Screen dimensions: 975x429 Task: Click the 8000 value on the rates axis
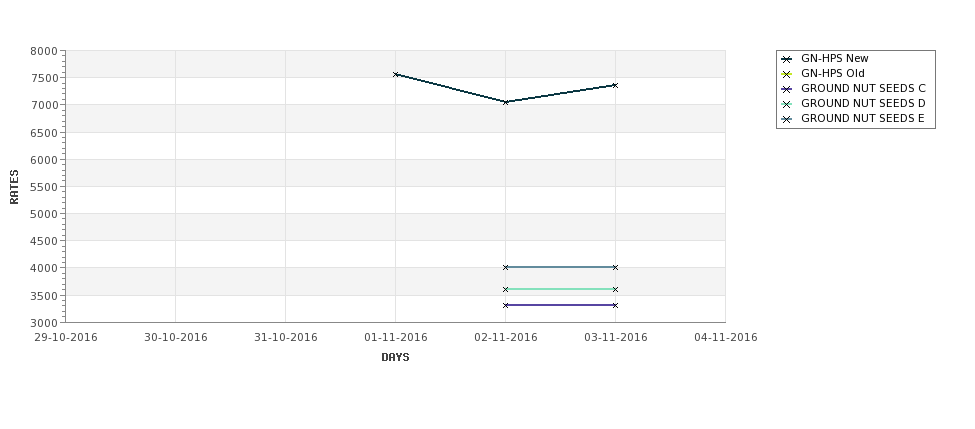coord(44,51)
